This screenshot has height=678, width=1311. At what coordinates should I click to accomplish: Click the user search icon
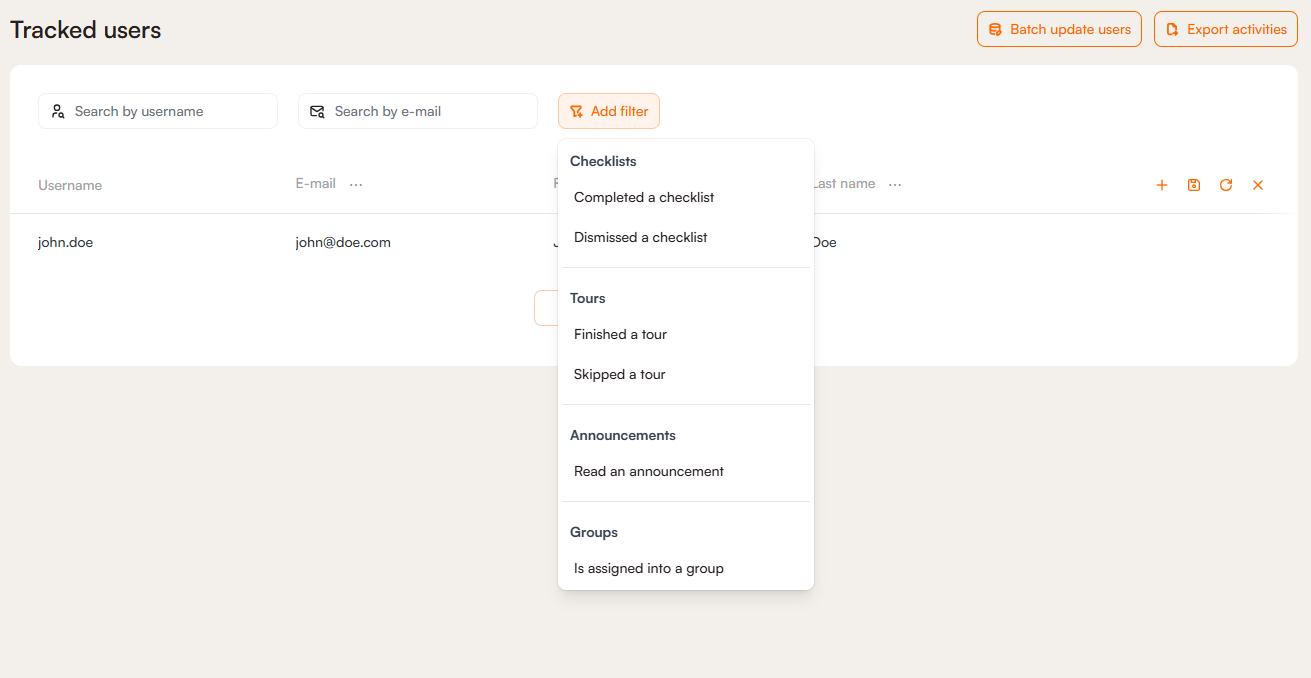tap(58, 111)
